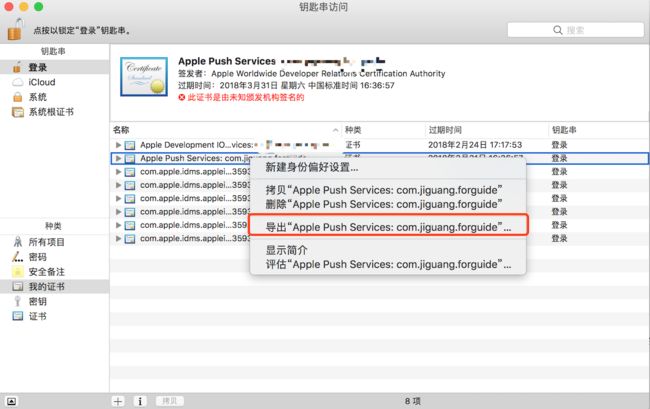Viewport: 650px width, 409px height.
Task: Show 所有项目 category
Action: point(54,242)
